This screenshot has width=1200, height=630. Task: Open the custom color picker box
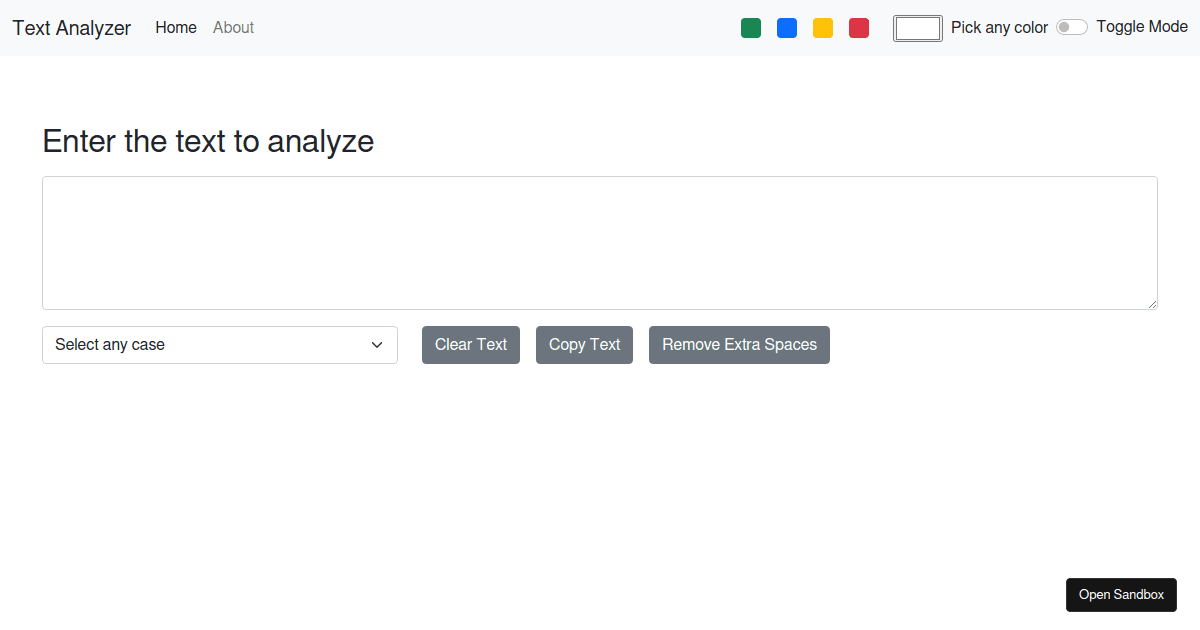pyautogui.click(x=917, y=28)
